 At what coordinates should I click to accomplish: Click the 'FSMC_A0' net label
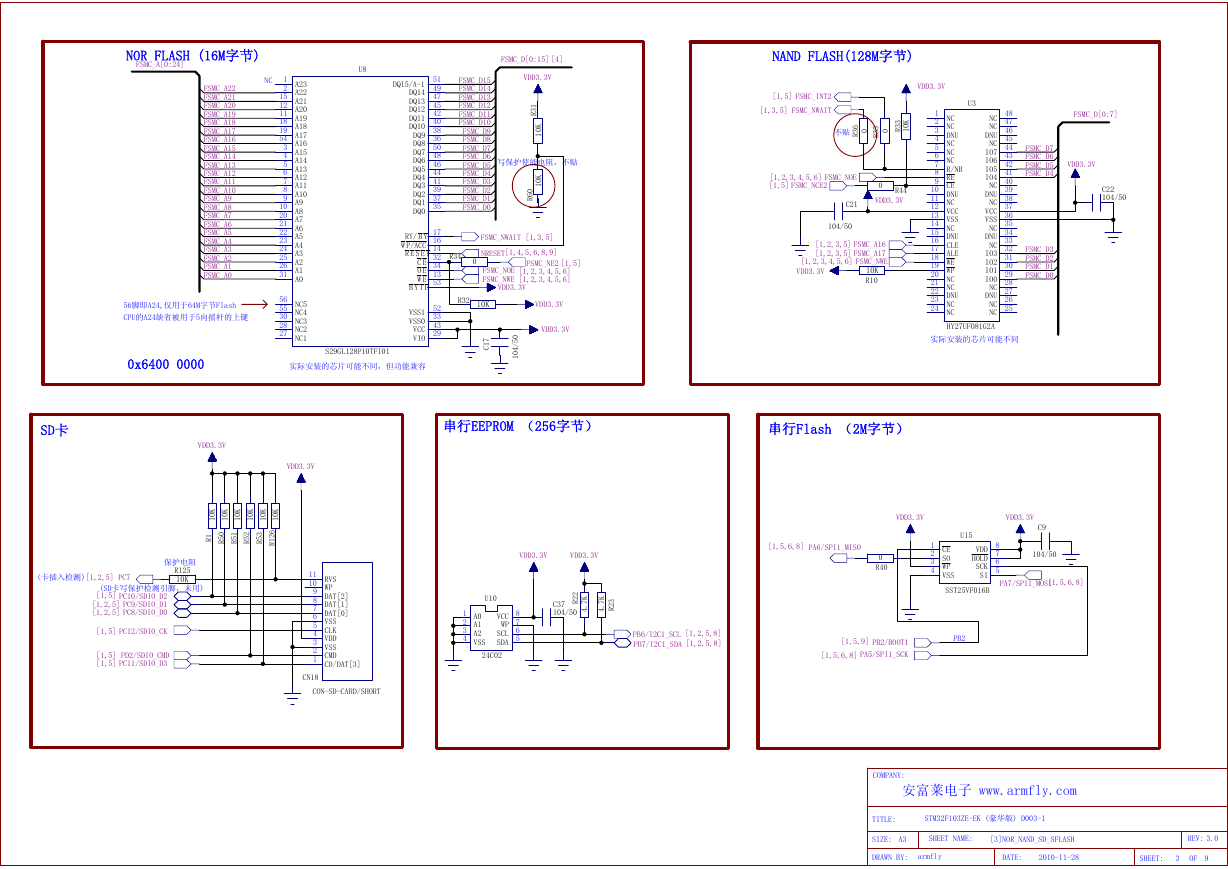217,275
